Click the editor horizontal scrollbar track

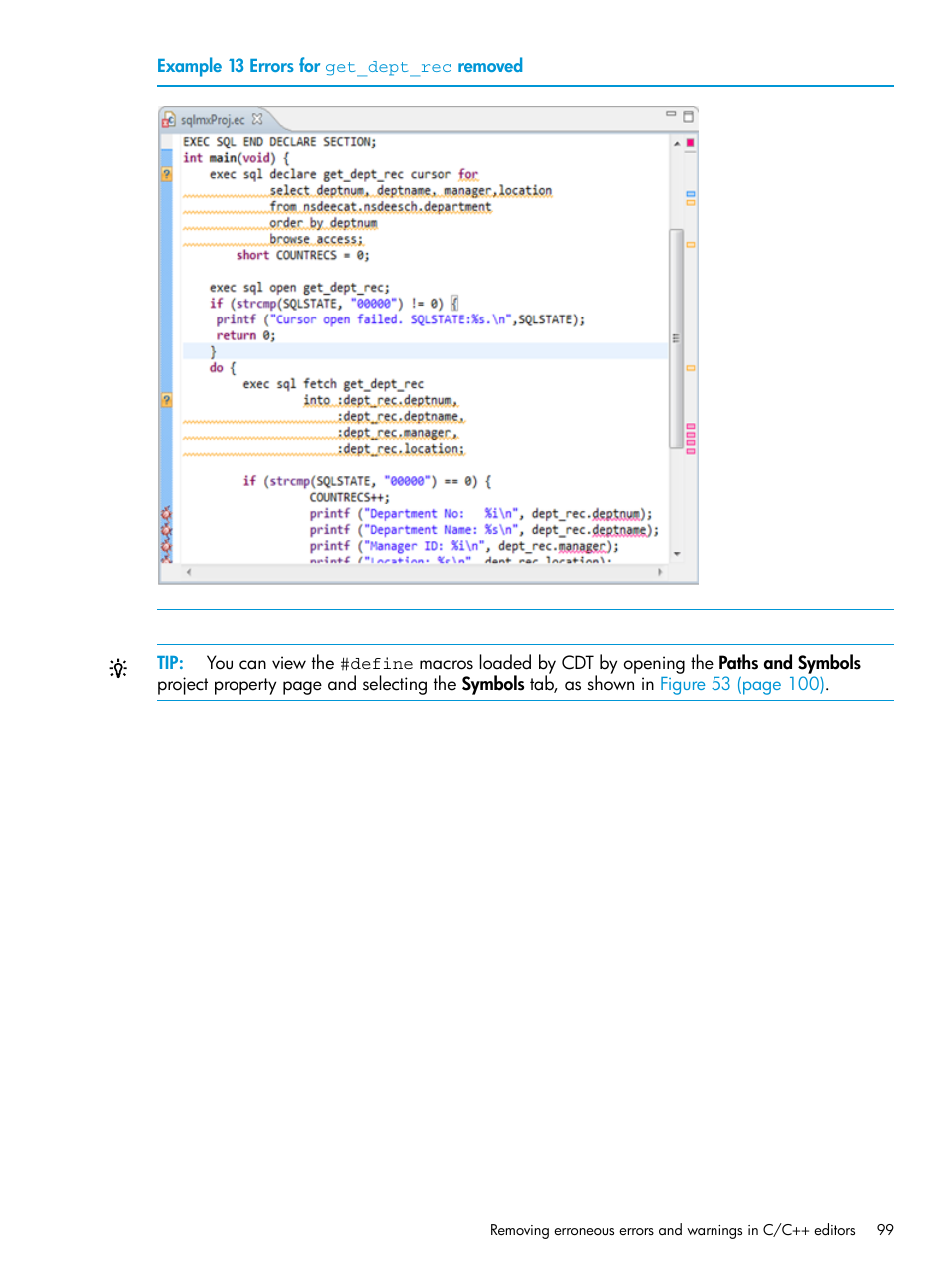[424, 572]
